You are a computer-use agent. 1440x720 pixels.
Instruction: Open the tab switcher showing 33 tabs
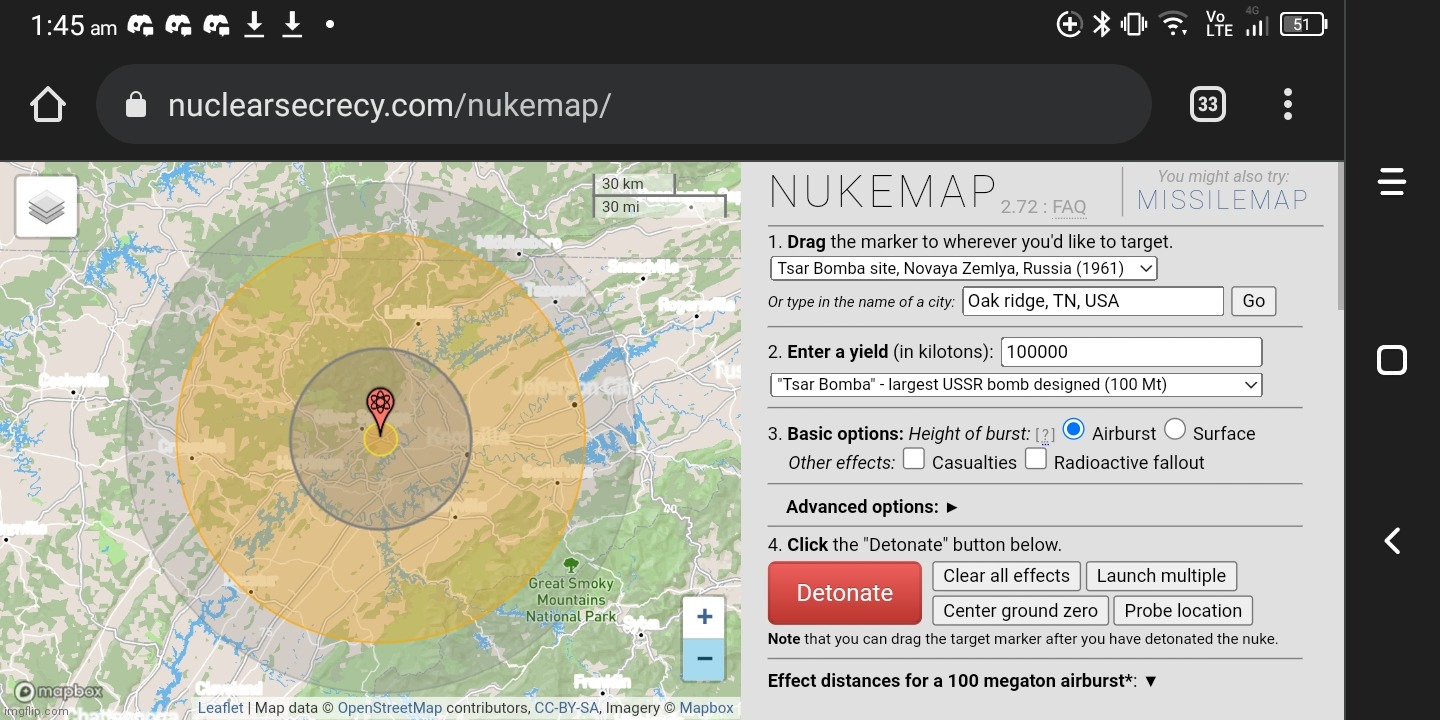point(1207,105)
